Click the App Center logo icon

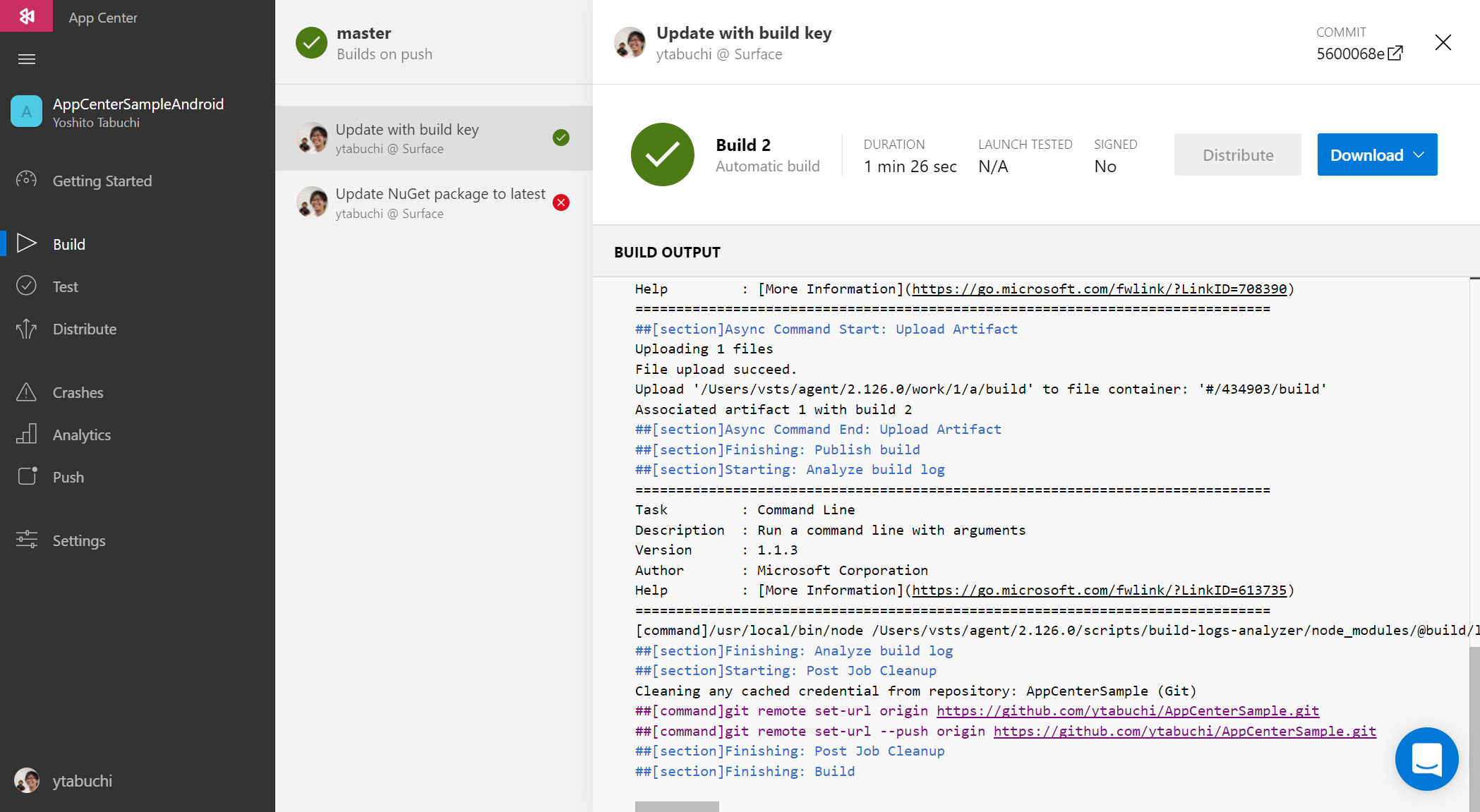pos(27,16)
